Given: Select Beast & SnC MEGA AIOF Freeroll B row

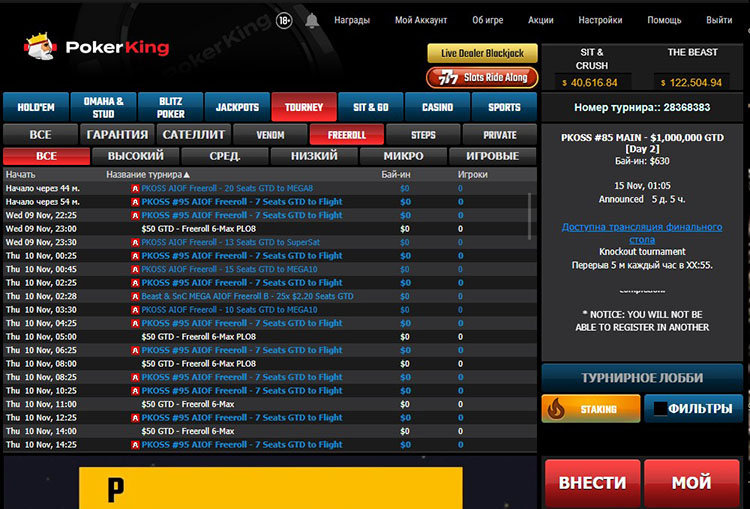Looking at the screenshot, I should tap(270, 296).
